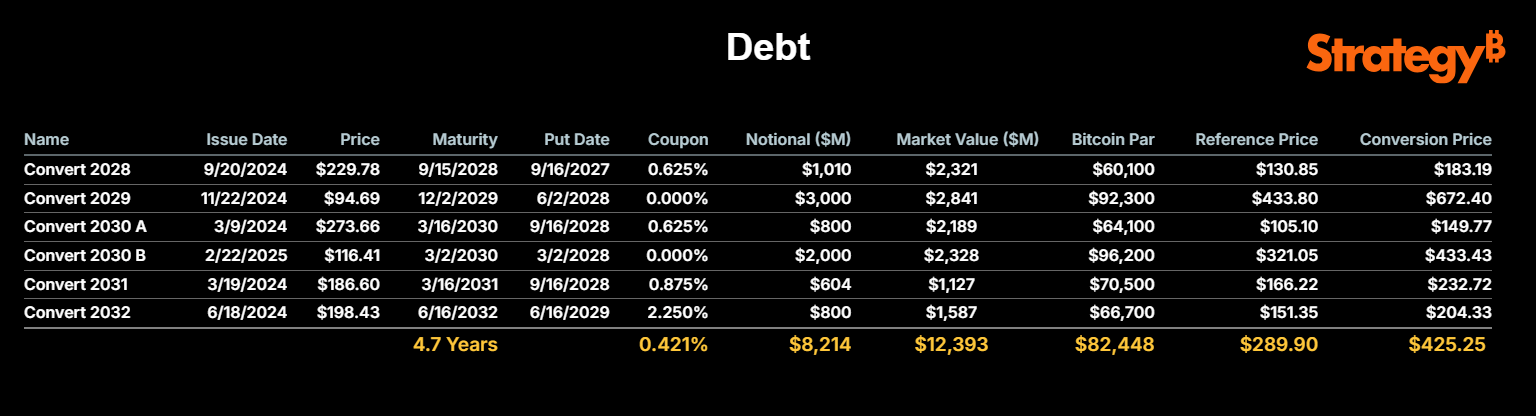
Task: Select the Maturity column header
Action: pyautogui.click(x=464, y=140)
